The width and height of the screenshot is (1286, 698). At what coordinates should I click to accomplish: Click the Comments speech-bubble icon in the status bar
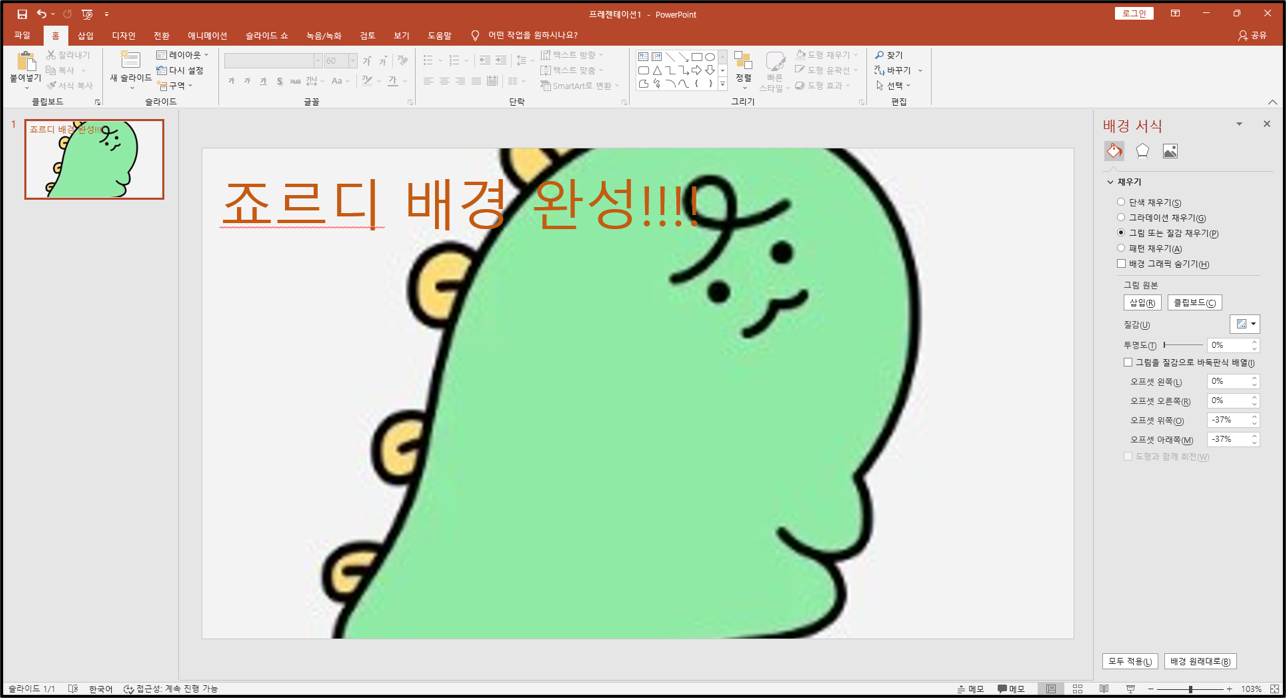point(1002,689)
